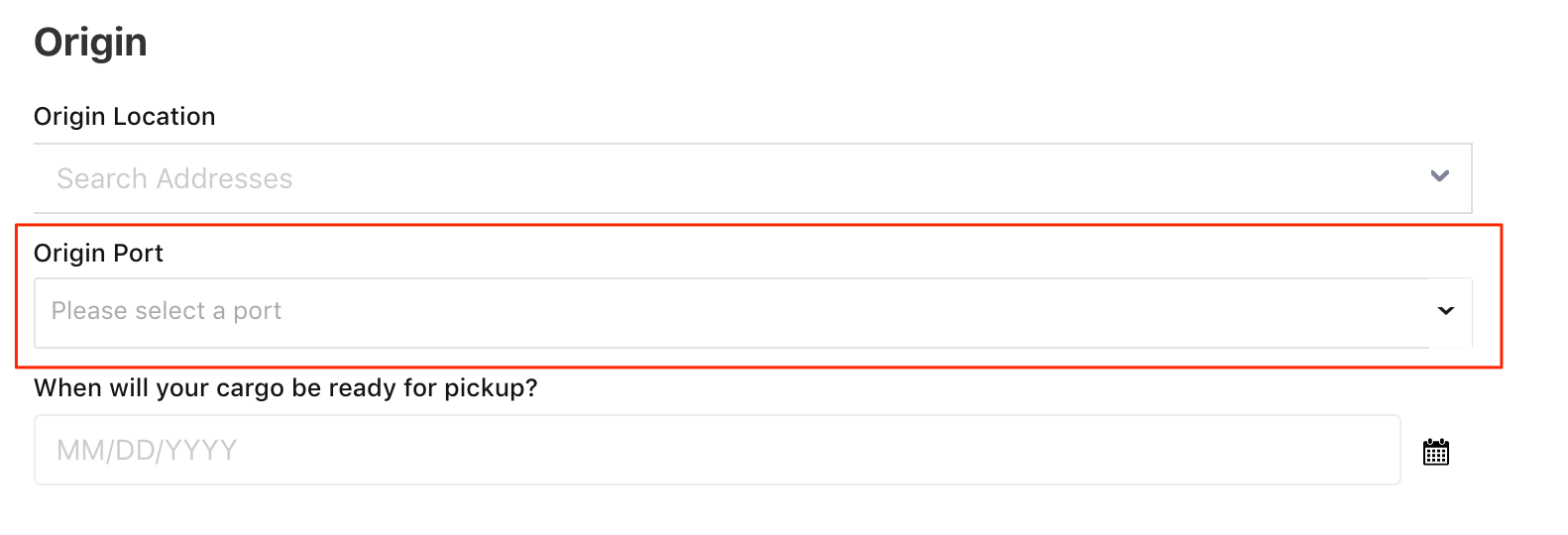Click the 'MM/DD/YYYY' placeholder text
The image size is (1568, 535).
coord(147,451)
